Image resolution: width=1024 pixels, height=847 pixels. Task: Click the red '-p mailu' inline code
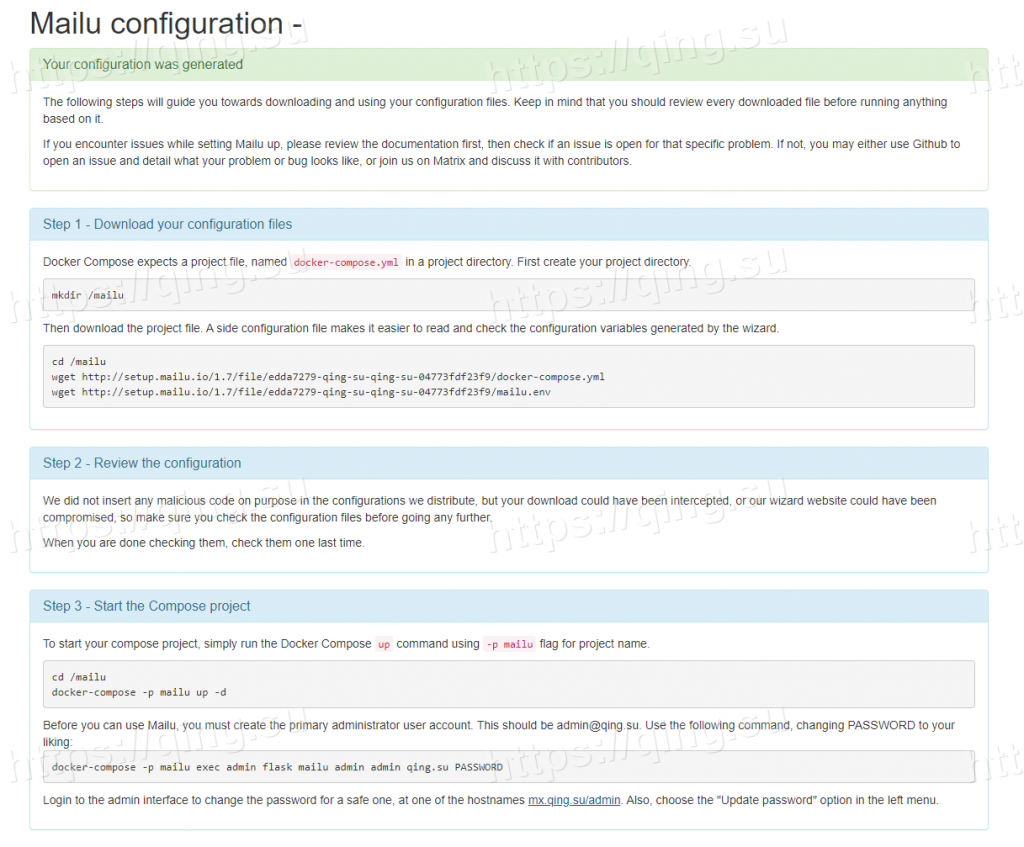pos(509,645)
